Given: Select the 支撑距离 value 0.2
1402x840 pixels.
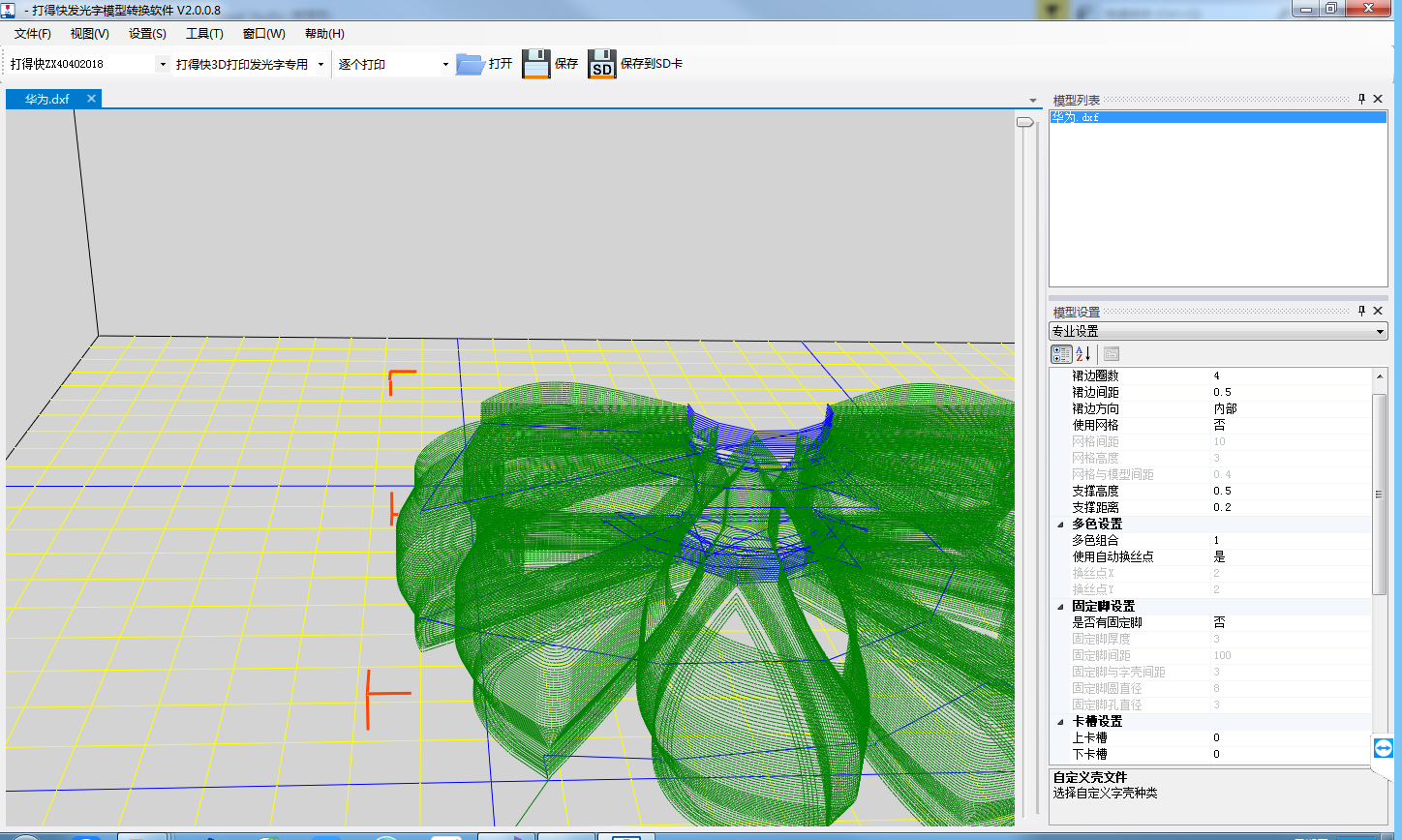Looking at the screenshot, I should pyautogui.click(x=1292, y=507).
